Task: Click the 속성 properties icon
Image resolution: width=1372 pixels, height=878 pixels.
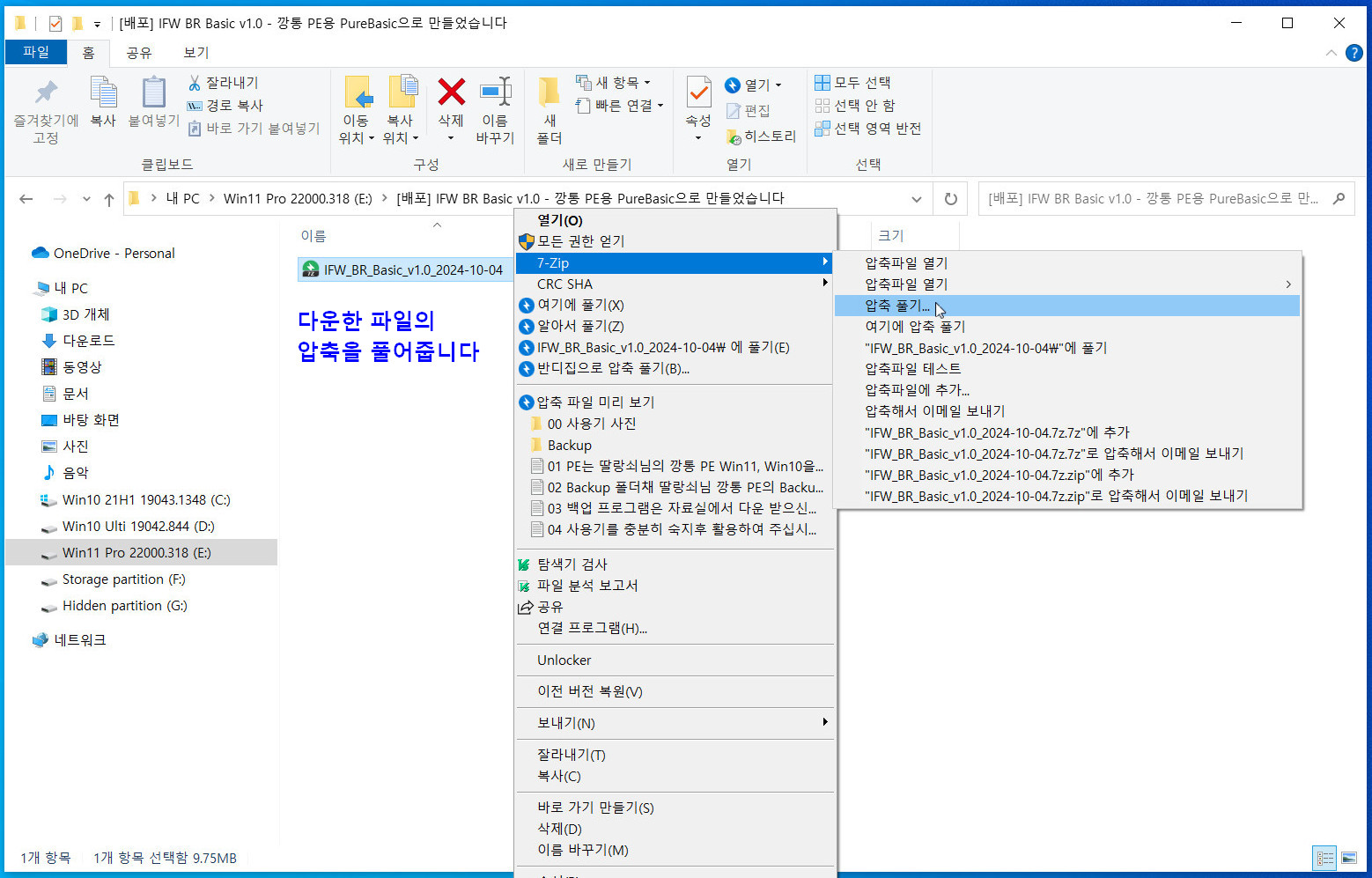Action: [x=698, y=92]
